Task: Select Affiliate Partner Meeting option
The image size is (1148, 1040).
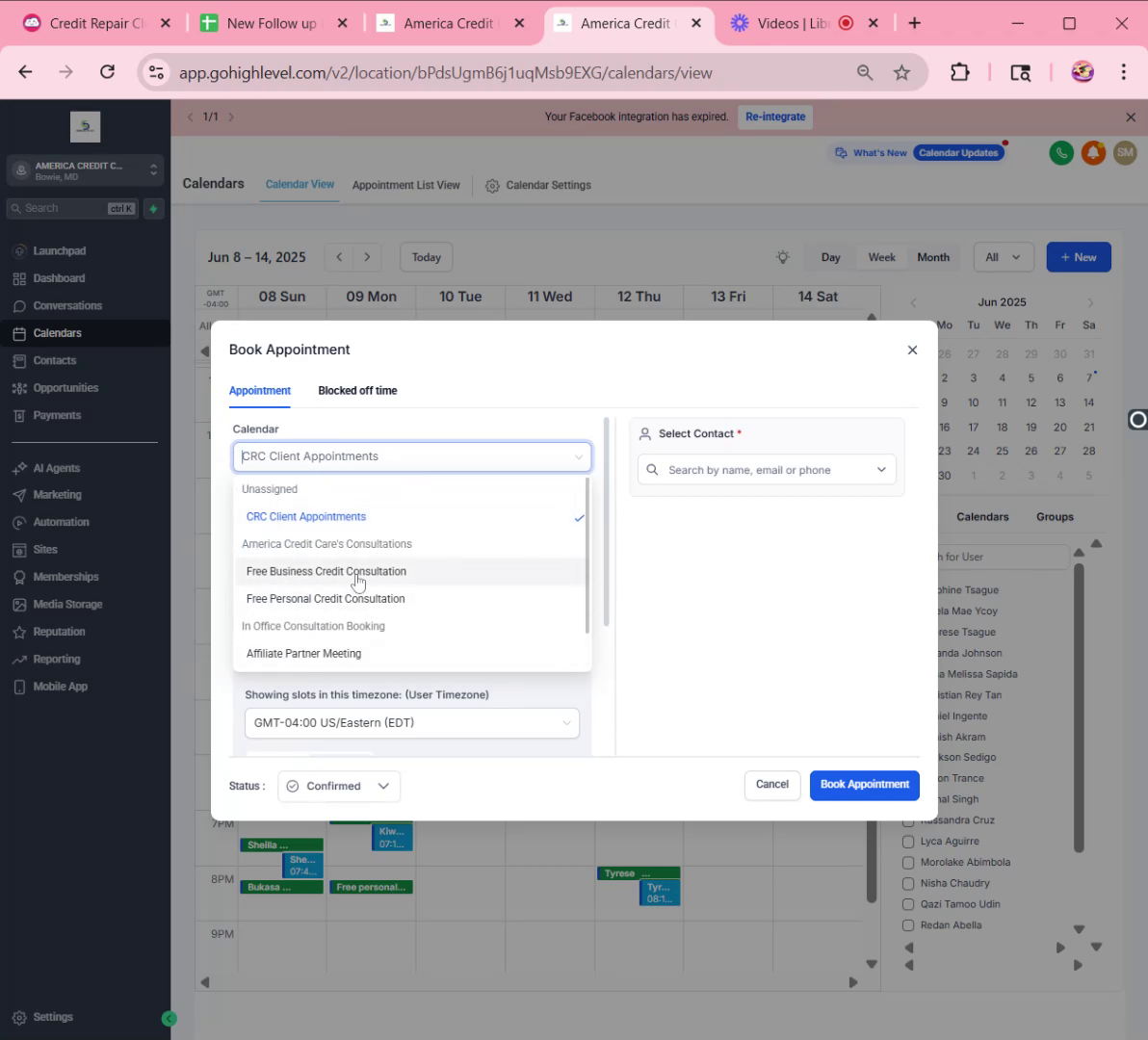Action: [411, 654]
